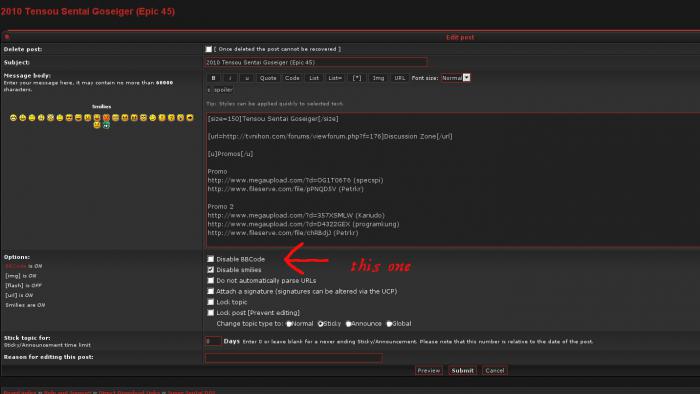Click the [u]Promos[/u] line
Viewport: 700px width, 394px height.
[x=230, y=154]
